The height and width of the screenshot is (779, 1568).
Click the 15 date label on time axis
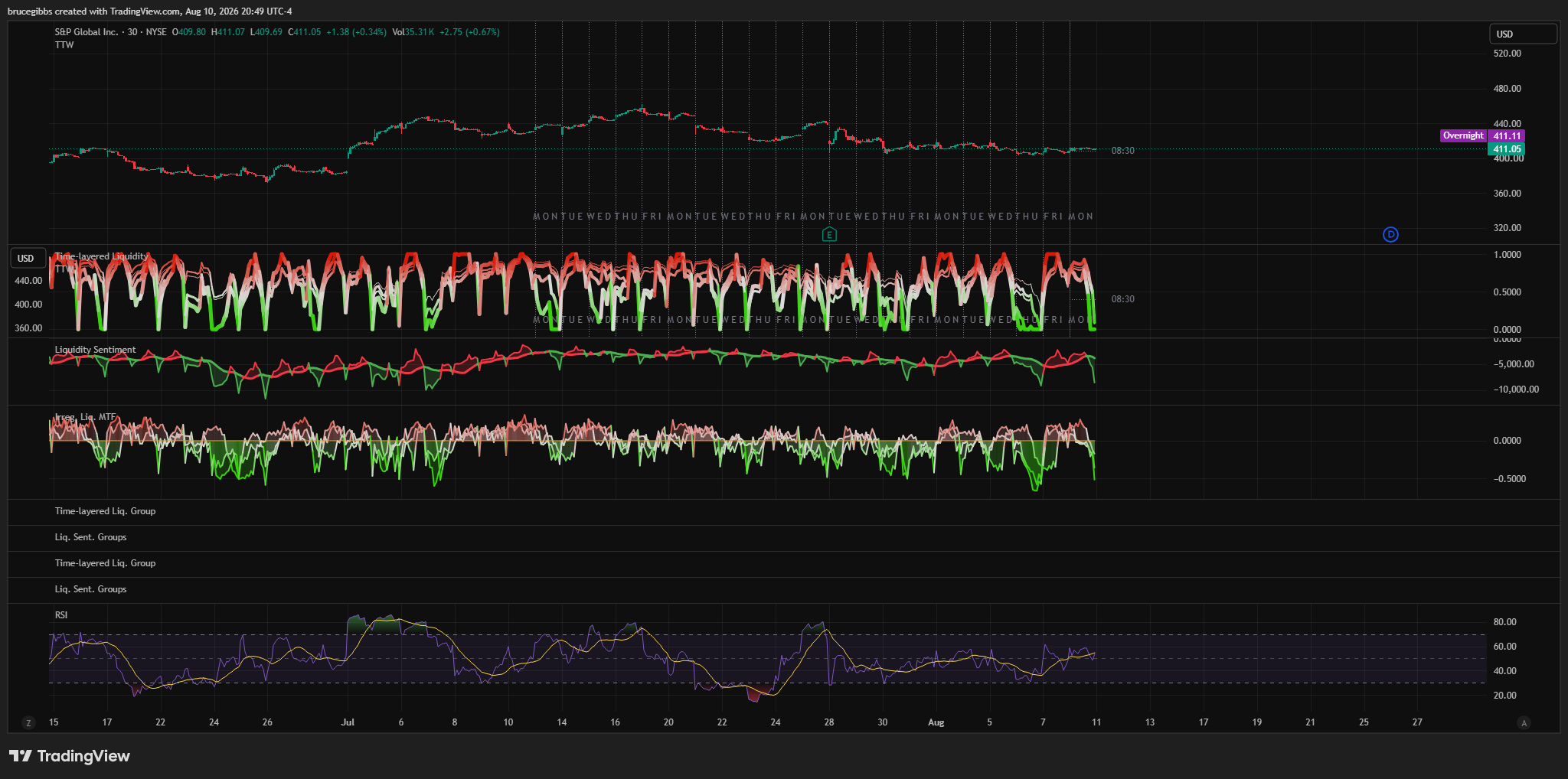(x=54, y=722)
